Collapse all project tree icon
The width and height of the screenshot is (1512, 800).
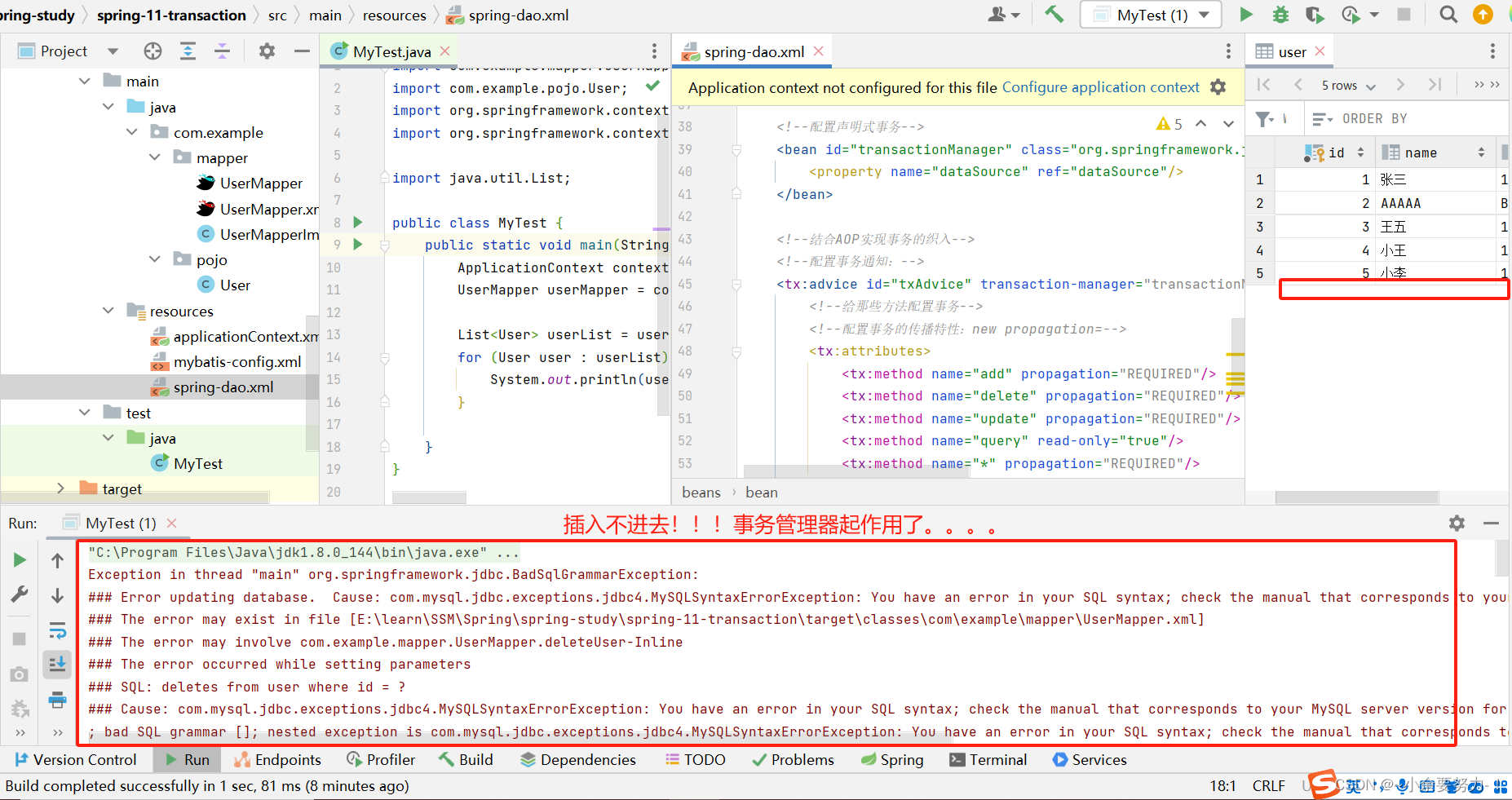point(222,51)
